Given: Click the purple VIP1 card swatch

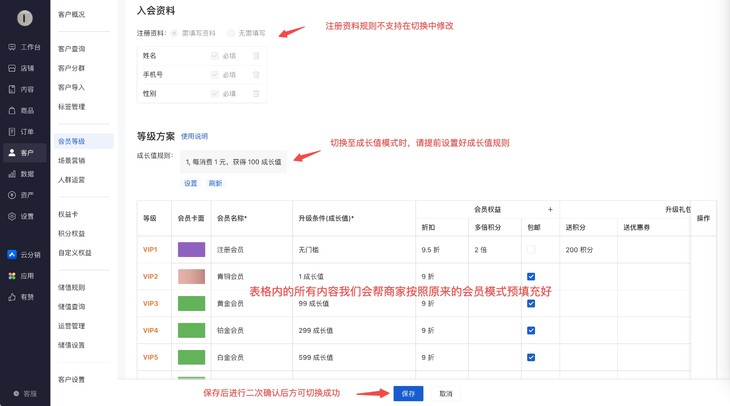Looking at the screenshot, I should coord(191,250).
